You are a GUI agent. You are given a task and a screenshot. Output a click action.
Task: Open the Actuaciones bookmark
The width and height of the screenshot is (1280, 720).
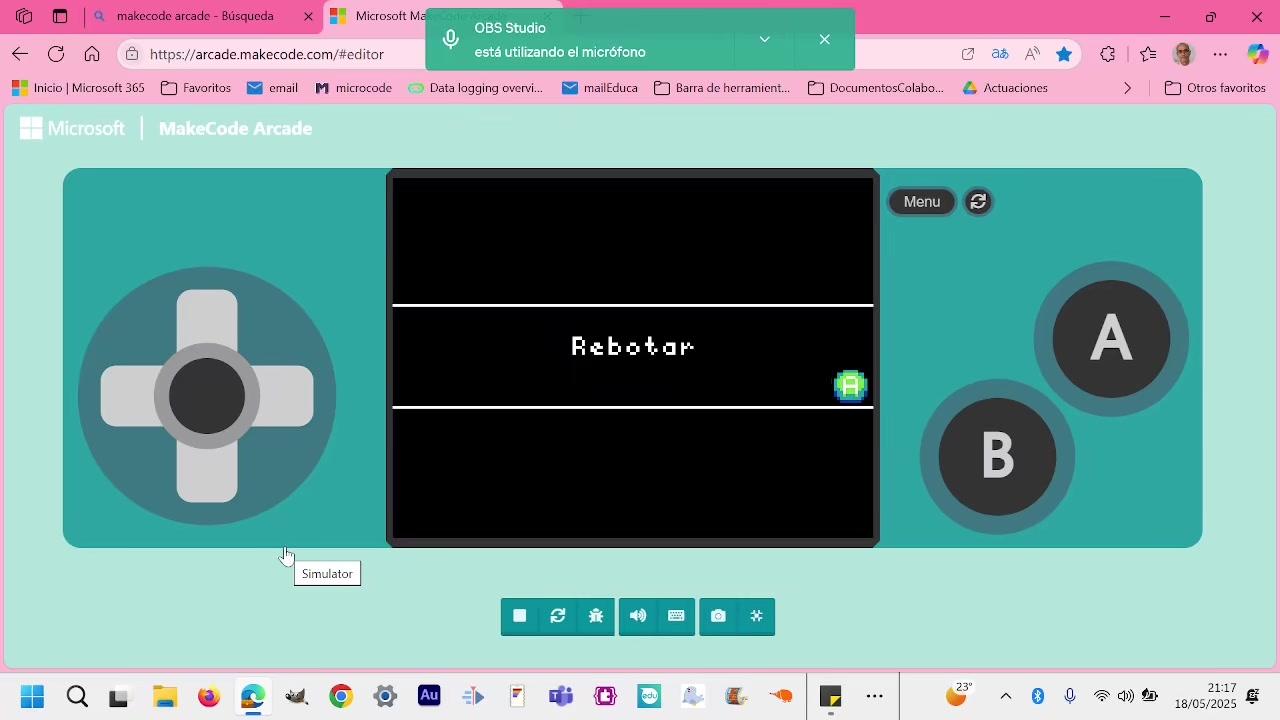[x=1005, y=88]
